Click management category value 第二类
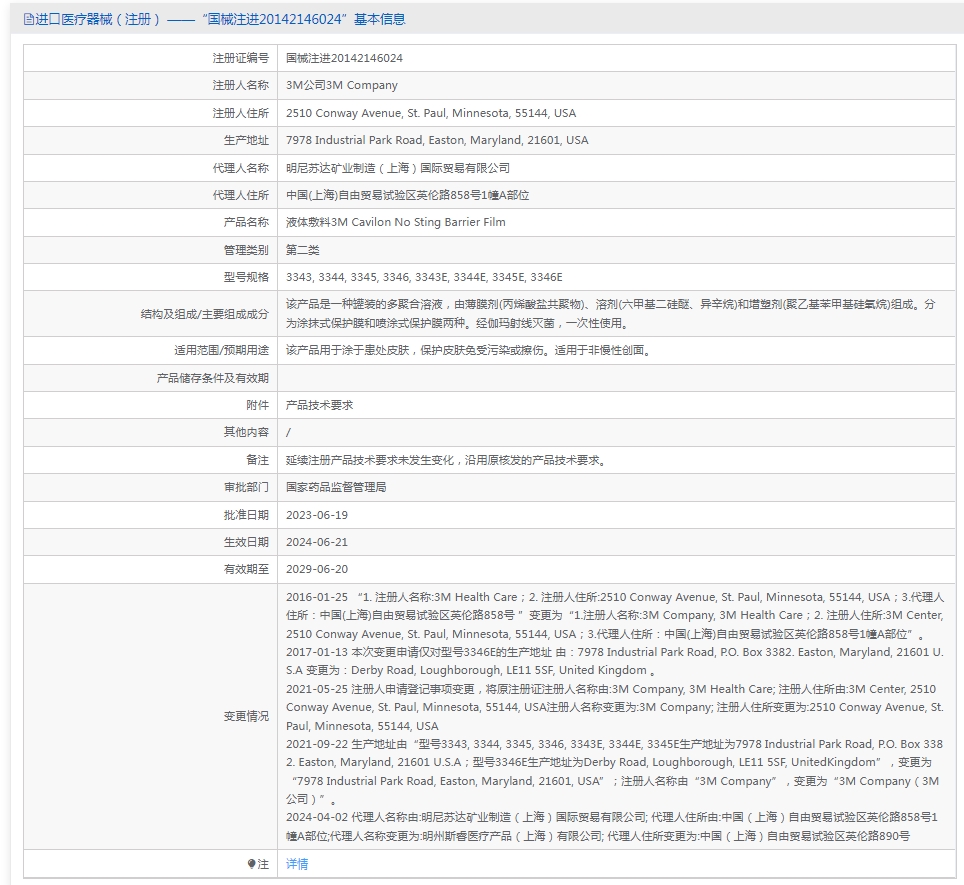 point(302,250)
